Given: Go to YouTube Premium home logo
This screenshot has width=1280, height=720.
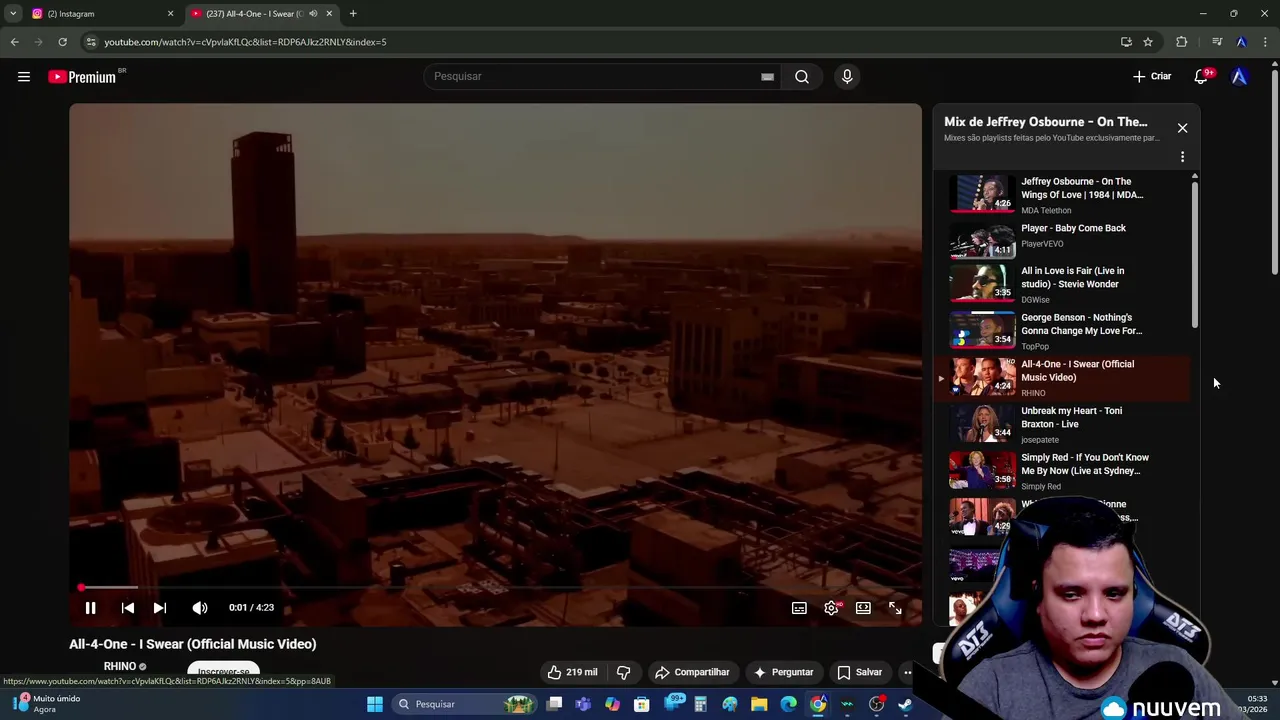Looking at the screenshot, I should pyautogui.click(x=83, y=77).
